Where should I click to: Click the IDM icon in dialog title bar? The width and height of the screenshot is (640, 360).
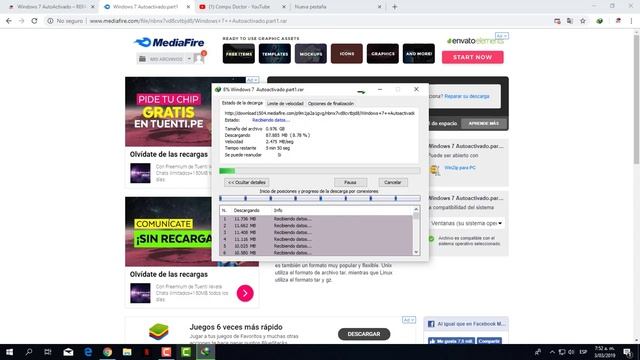(218, 89)
